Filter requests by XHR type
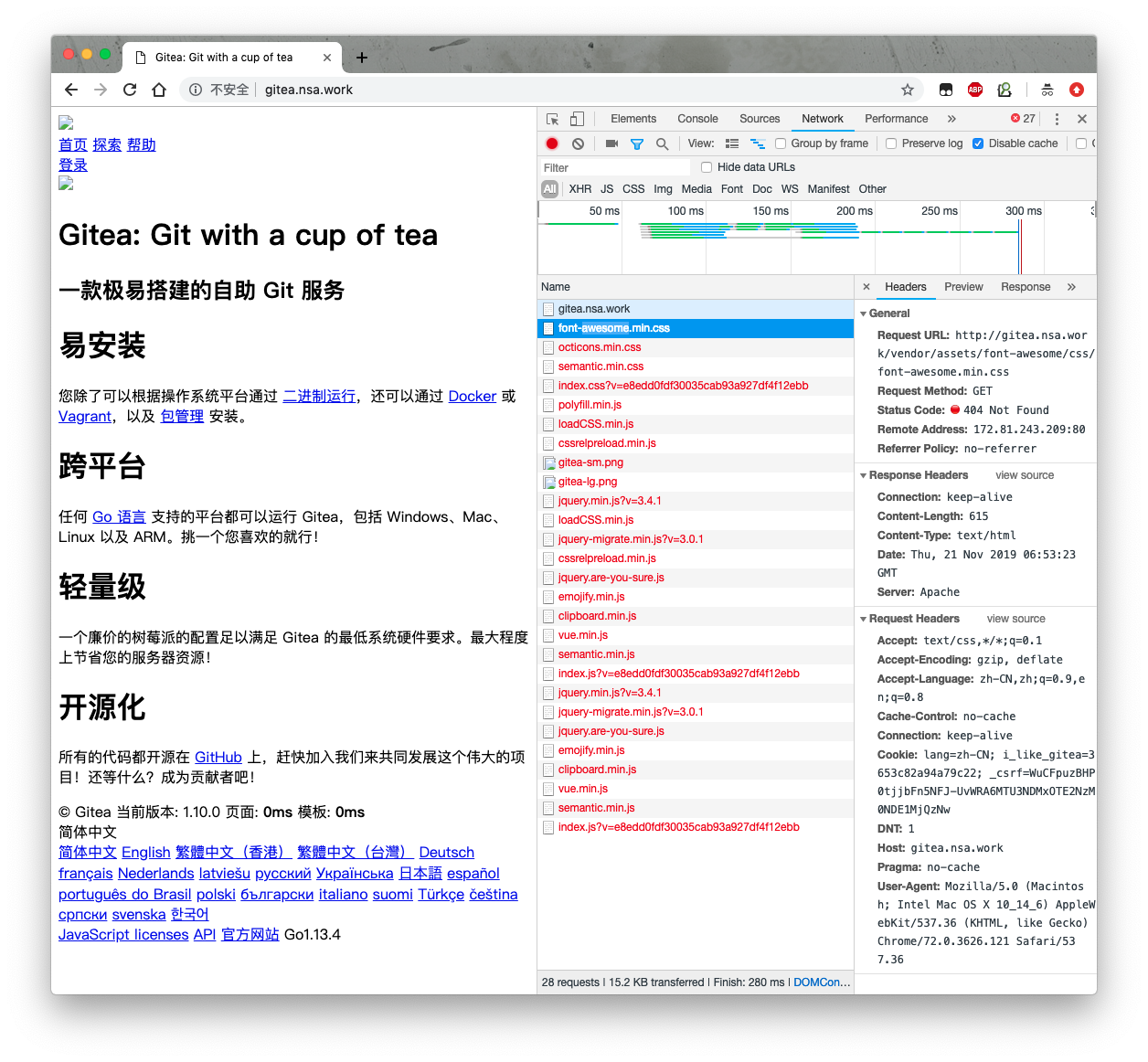Image resolution: width=1148 pixels, height=1062 pixels. [579, 189]
